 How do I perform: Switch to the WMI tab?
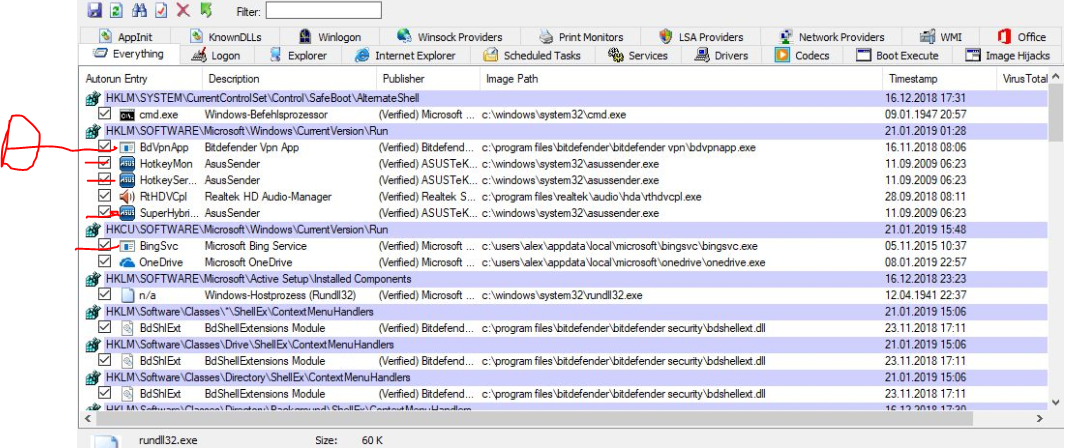(941, 37)
